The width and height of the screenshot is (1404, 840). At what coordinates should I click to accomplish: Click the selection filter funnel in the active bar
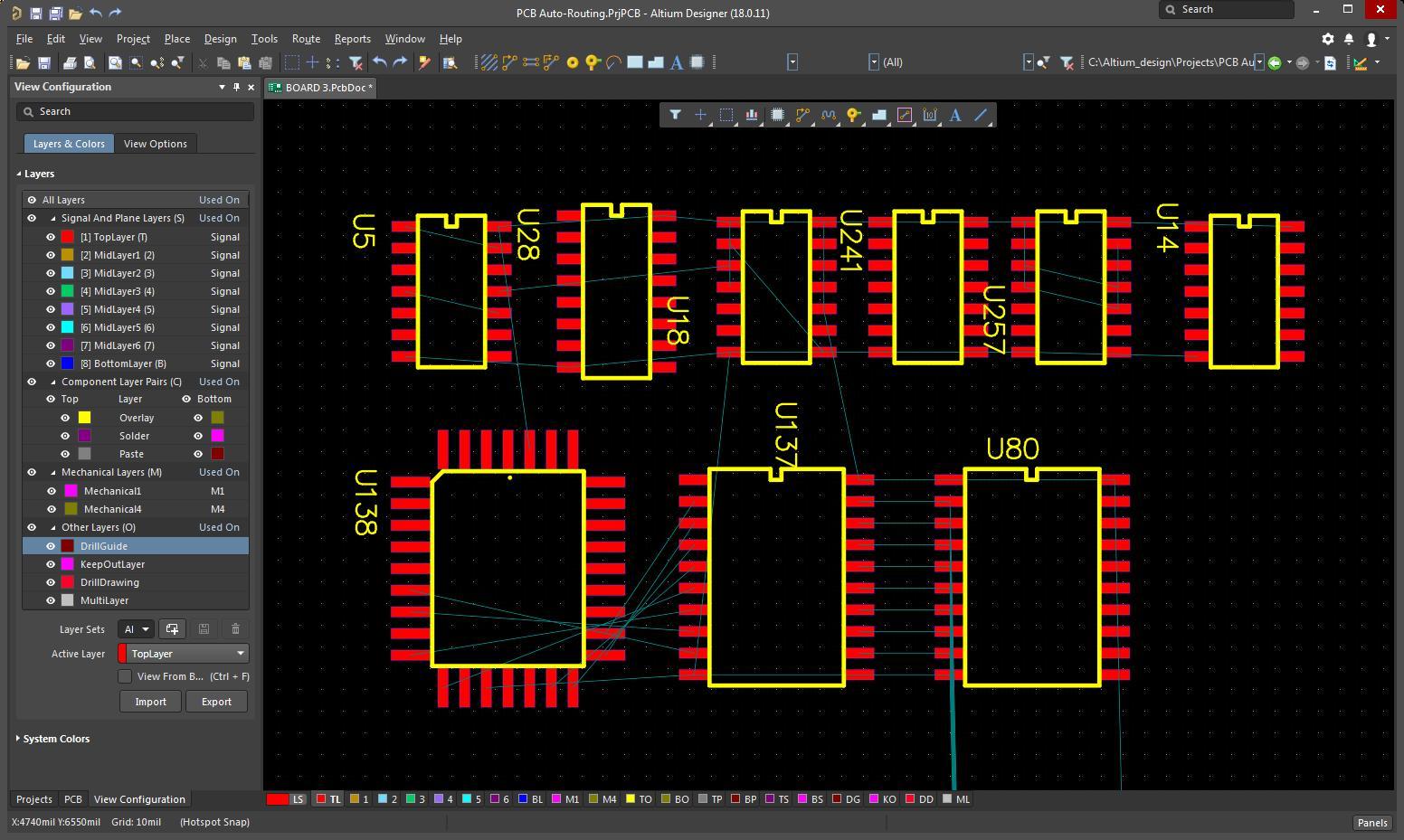click(x=675, y=115)
